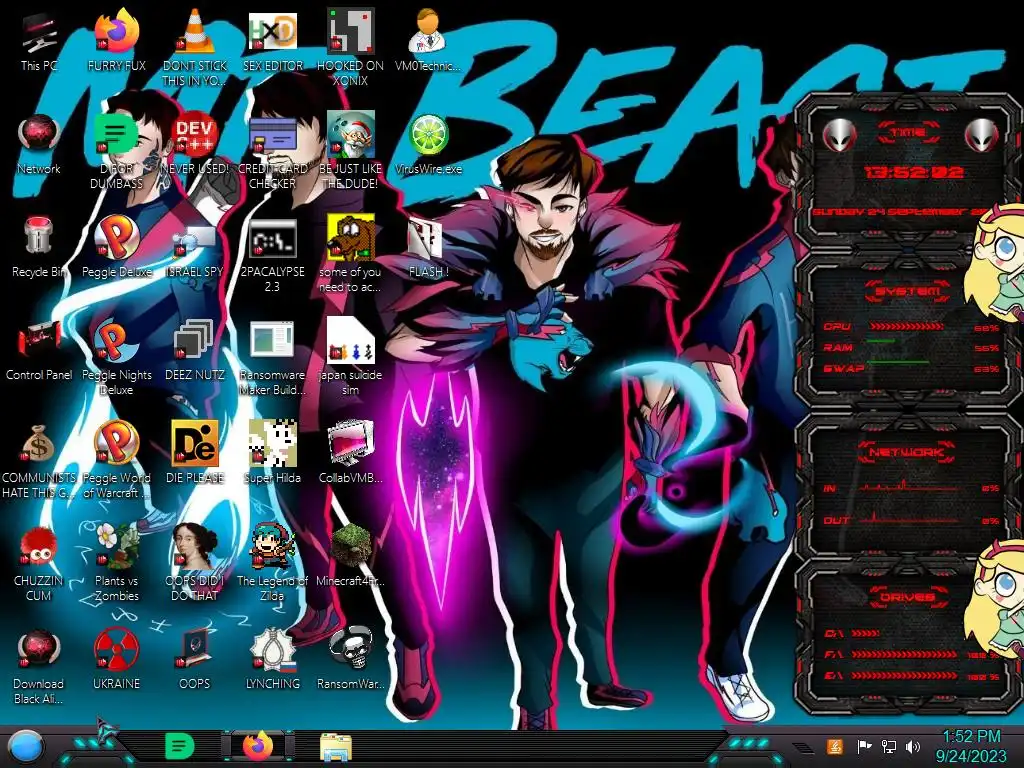Open the volume speaker tray icon
Viewport: 1024px width, 768px height.
pyautogui.click(x=913, y=746)
